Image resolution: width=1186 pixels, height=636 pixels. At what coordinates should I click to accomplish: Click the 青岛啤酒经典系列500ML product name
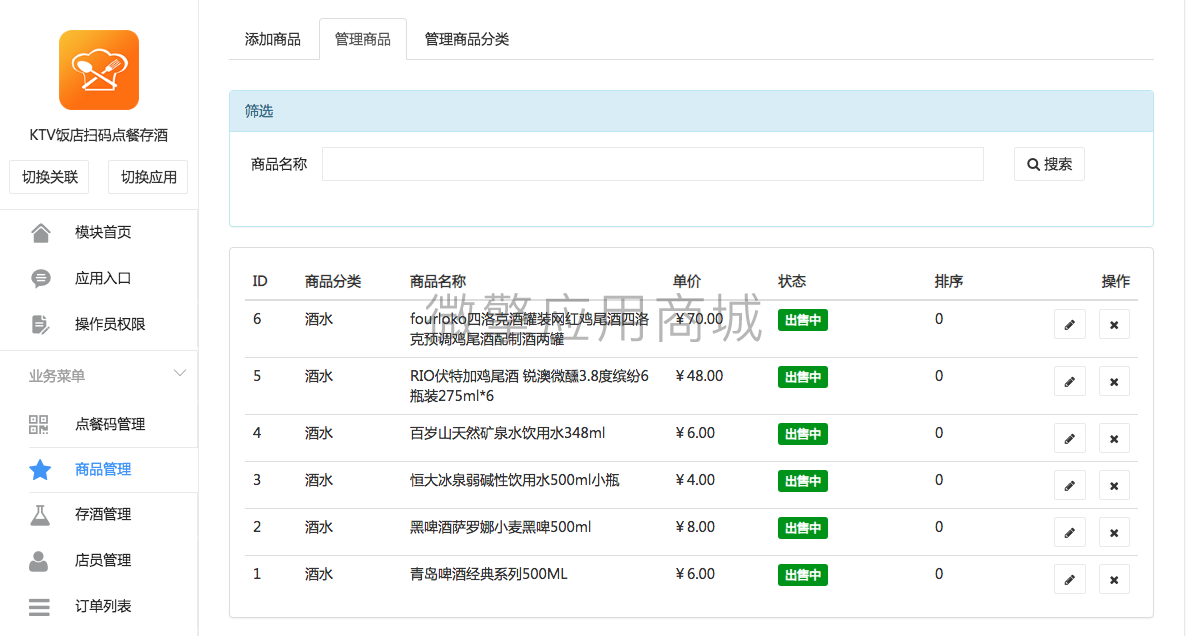tap(489, 574)
